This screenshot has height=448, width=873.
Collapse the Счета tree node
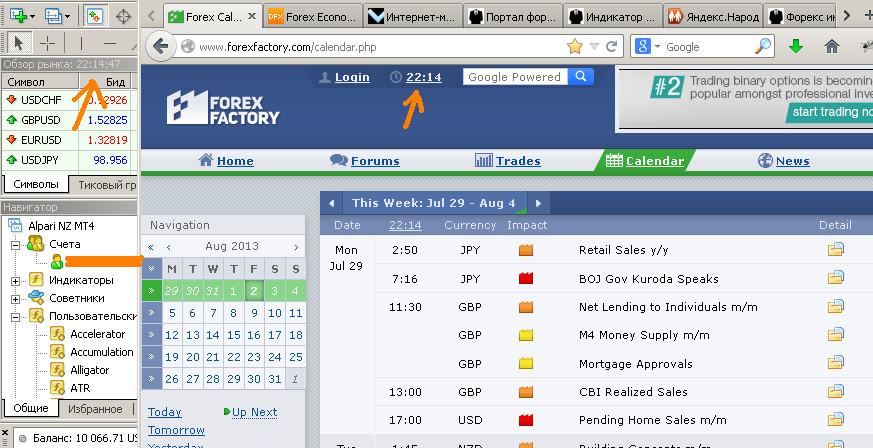pos(16,245)
